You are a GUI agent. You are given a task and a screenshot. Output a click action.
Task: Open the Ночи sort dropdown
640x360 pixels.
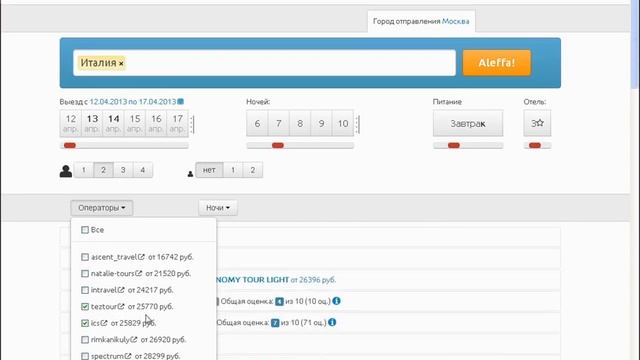(218, 208)
